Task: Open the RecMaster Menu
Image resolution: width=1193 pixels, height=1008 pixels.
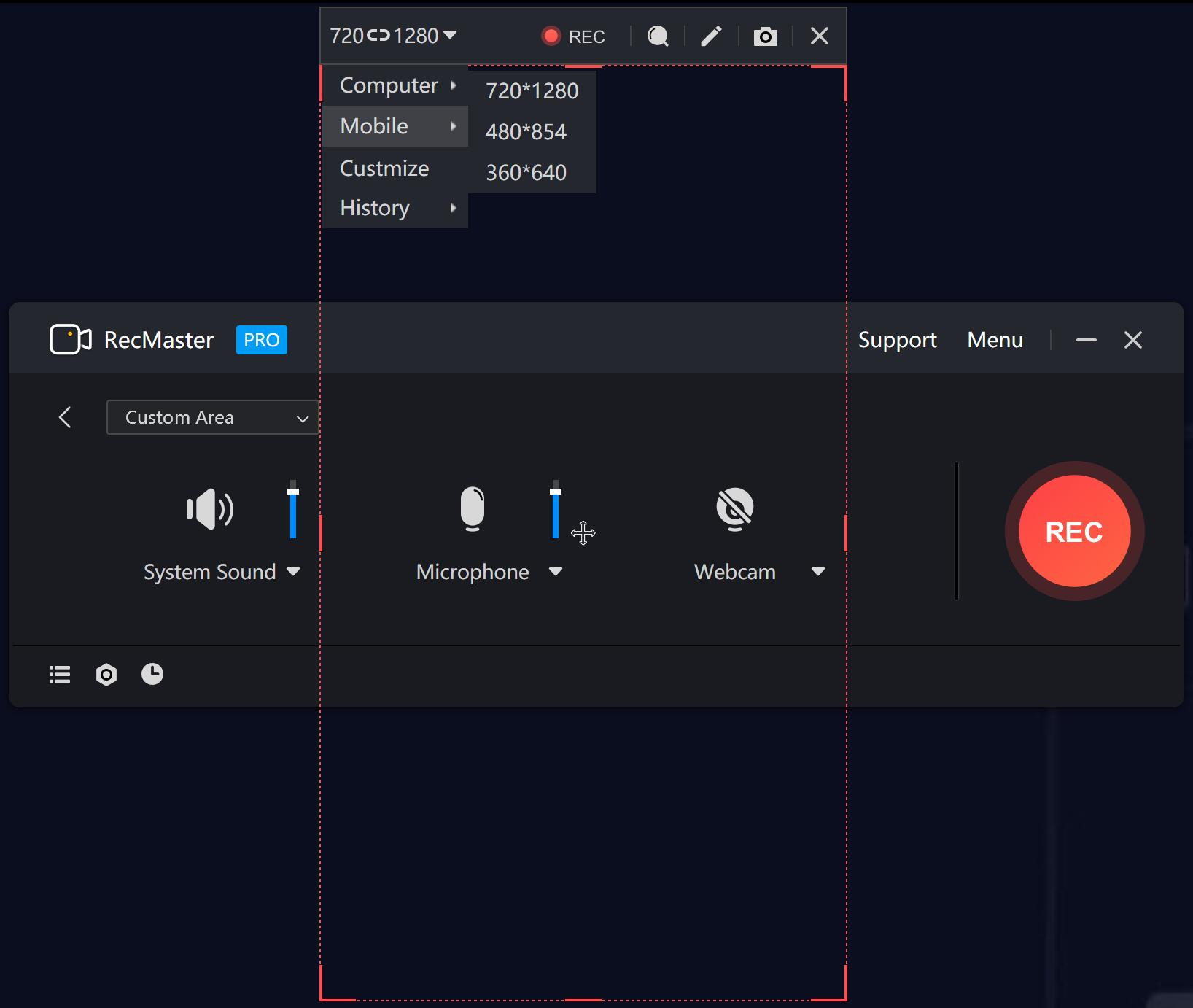Action: click(x=995, y=340)
